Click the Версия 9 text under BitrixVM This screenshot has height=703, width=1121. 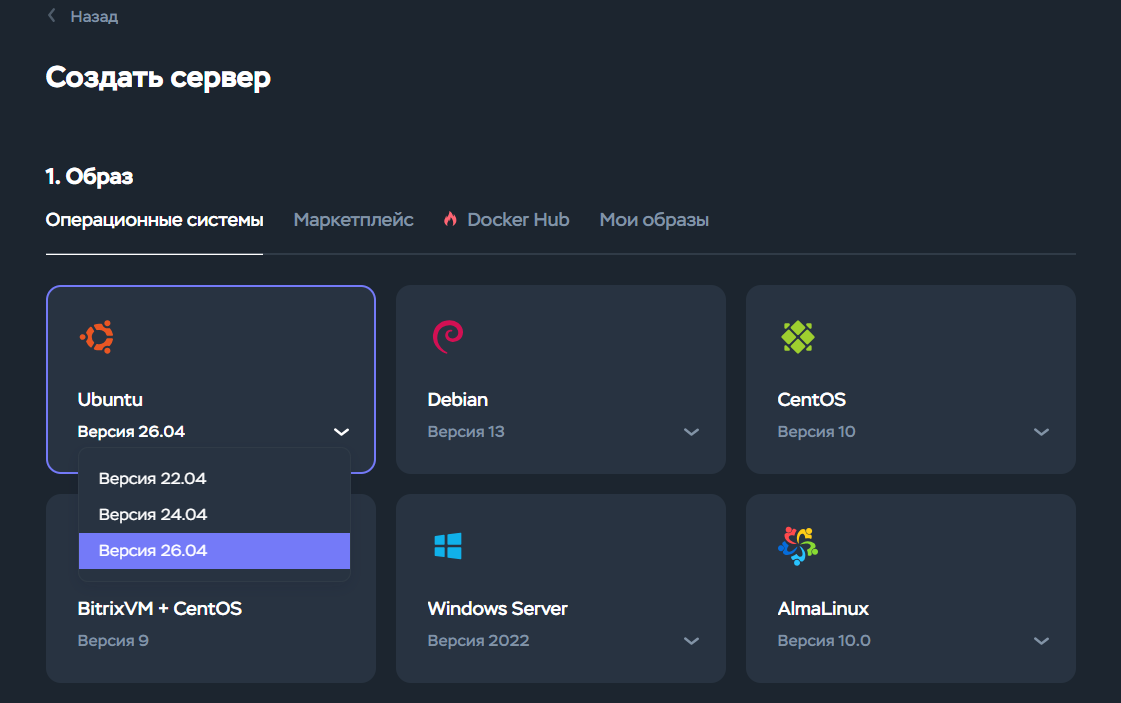(113, 641)
